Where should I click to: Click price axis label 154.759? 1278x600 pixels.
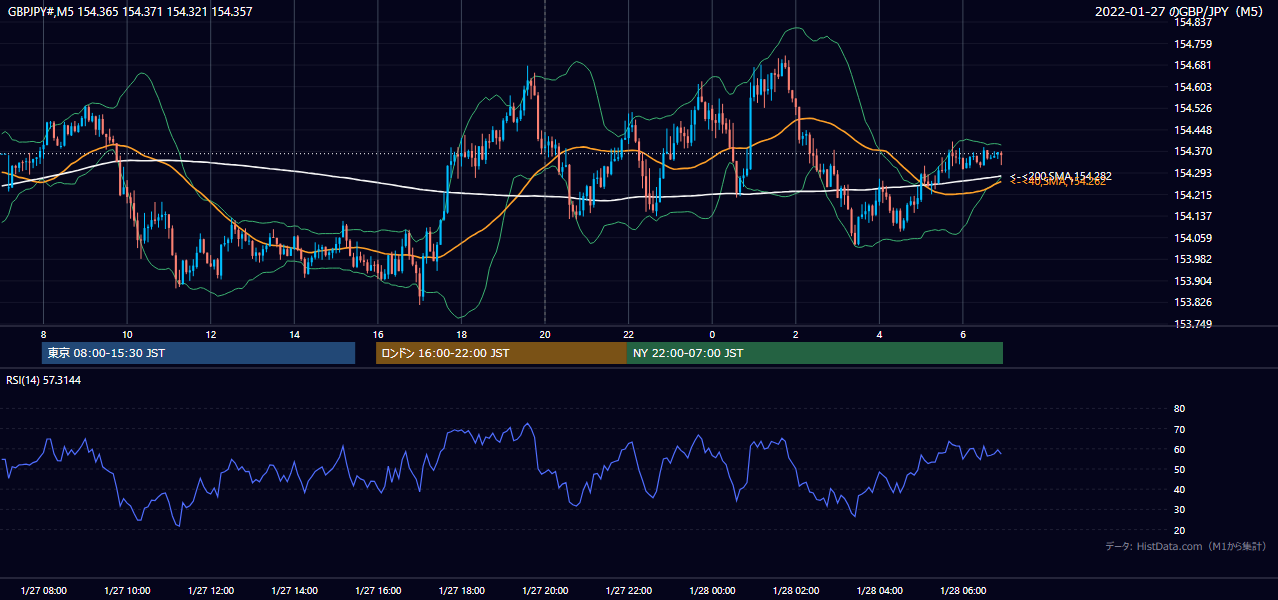1194,44
